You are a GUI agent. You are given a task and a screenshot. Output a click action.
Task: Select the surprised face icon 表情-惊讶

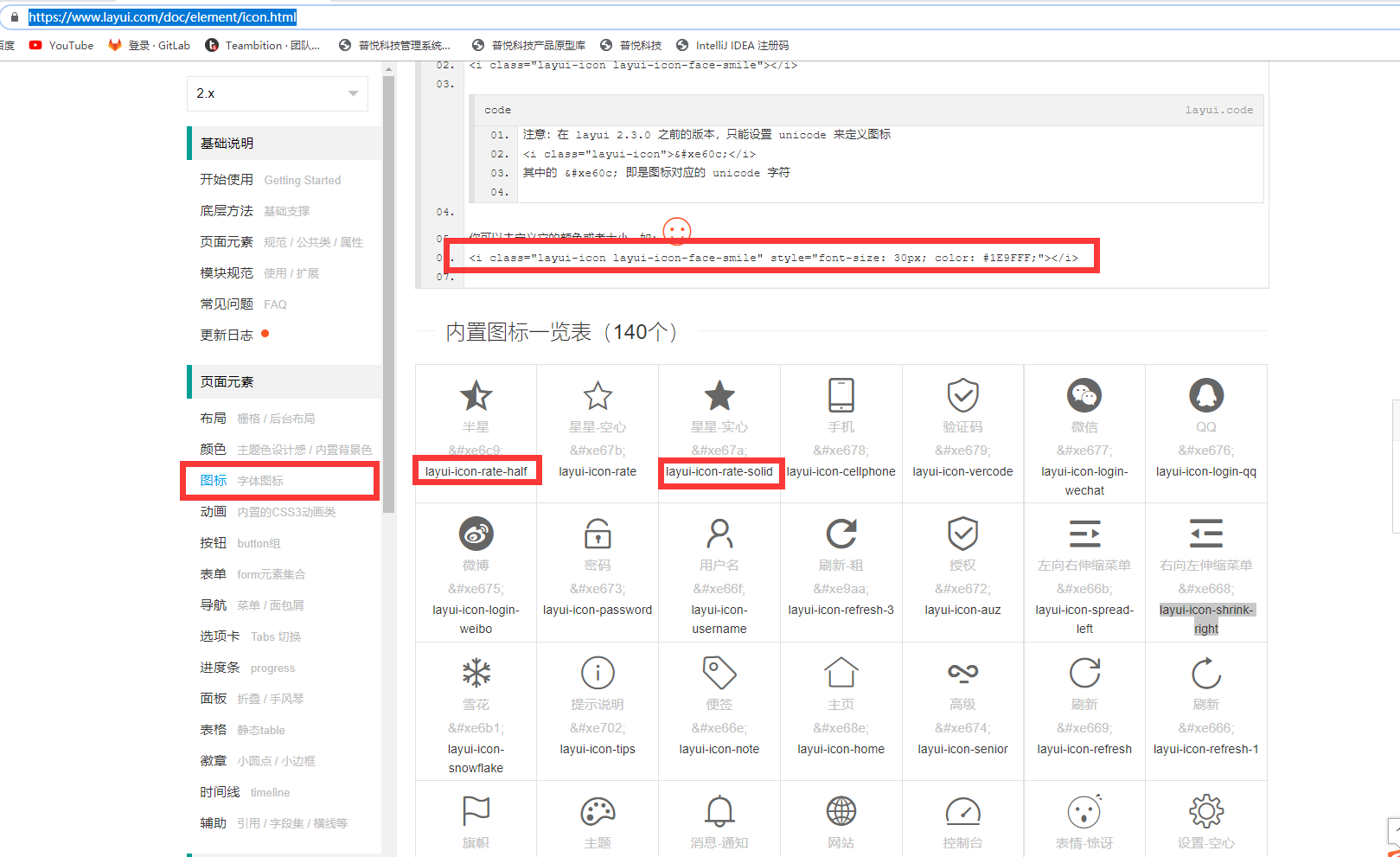1084,811
